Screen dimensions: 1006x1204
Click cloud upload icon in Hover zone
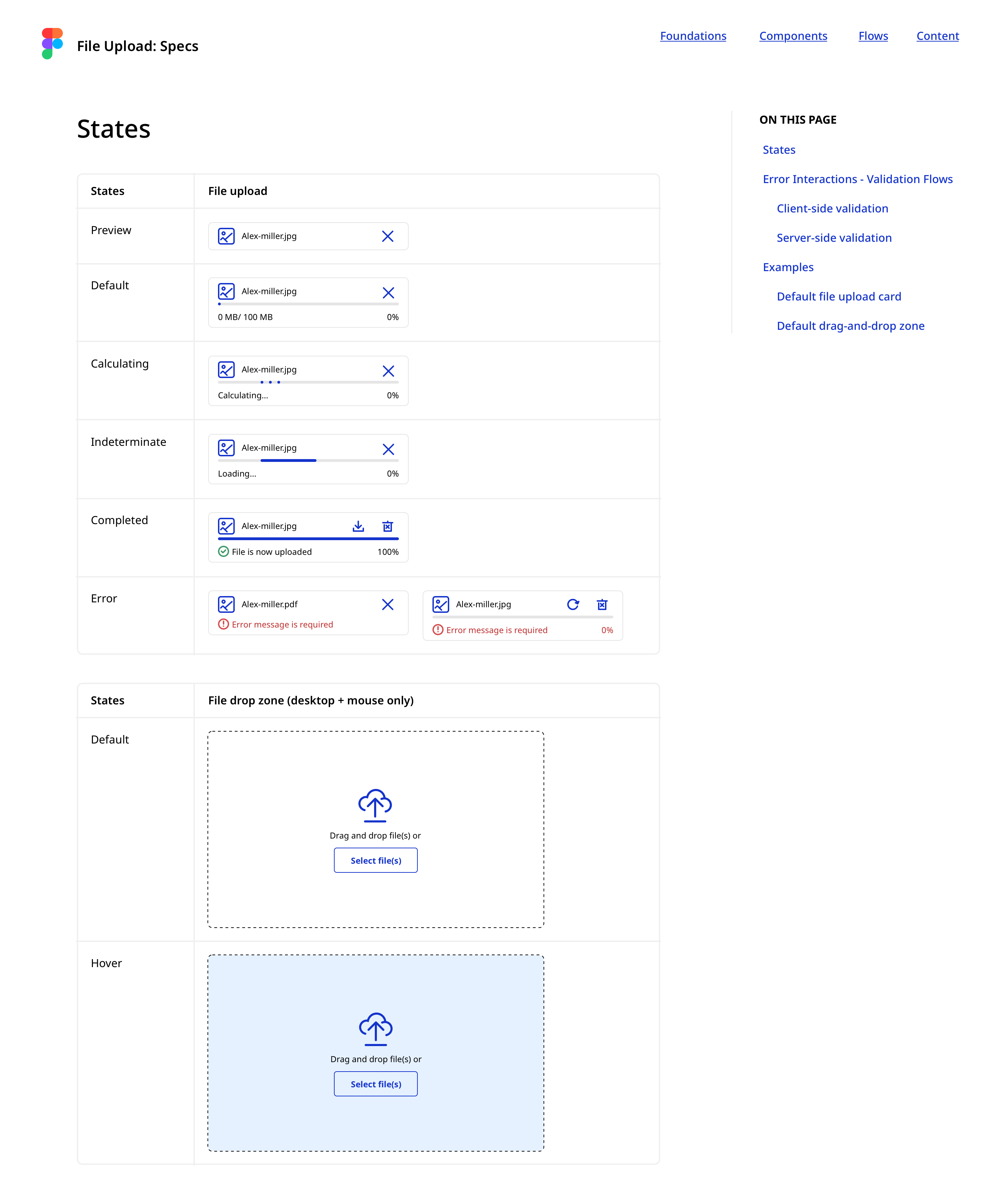point(376,1029)
